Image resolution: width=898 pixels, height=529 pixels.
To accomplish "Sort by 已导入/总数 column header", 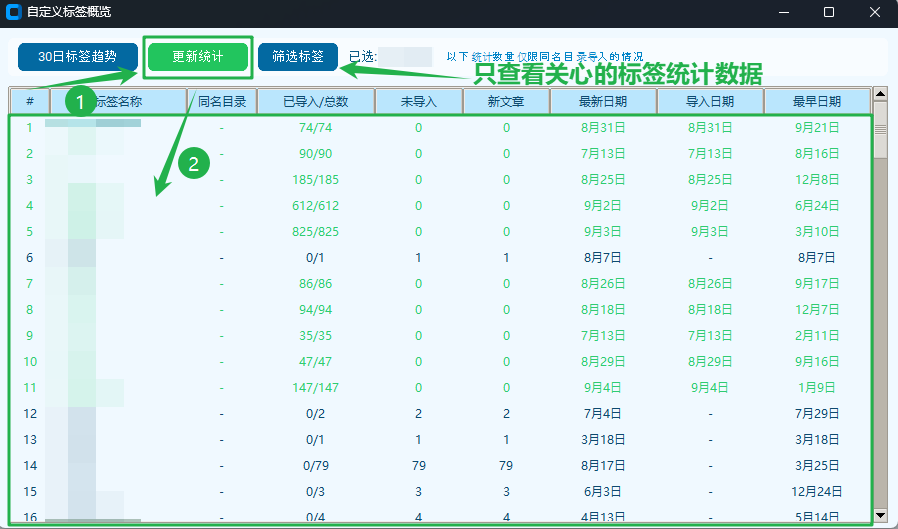I will click(316, 102).
